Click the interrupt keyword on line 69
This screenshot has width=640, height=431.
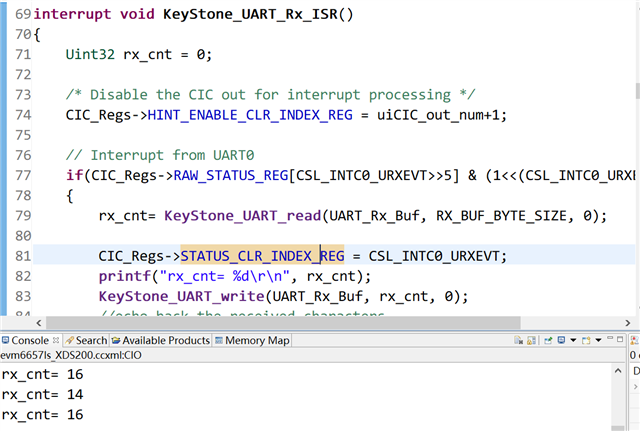(x=72, y=14)
